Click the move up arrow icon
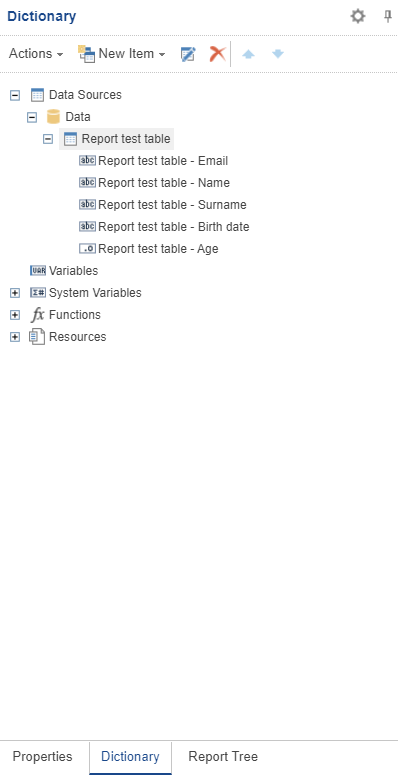 tap(248, 54)
